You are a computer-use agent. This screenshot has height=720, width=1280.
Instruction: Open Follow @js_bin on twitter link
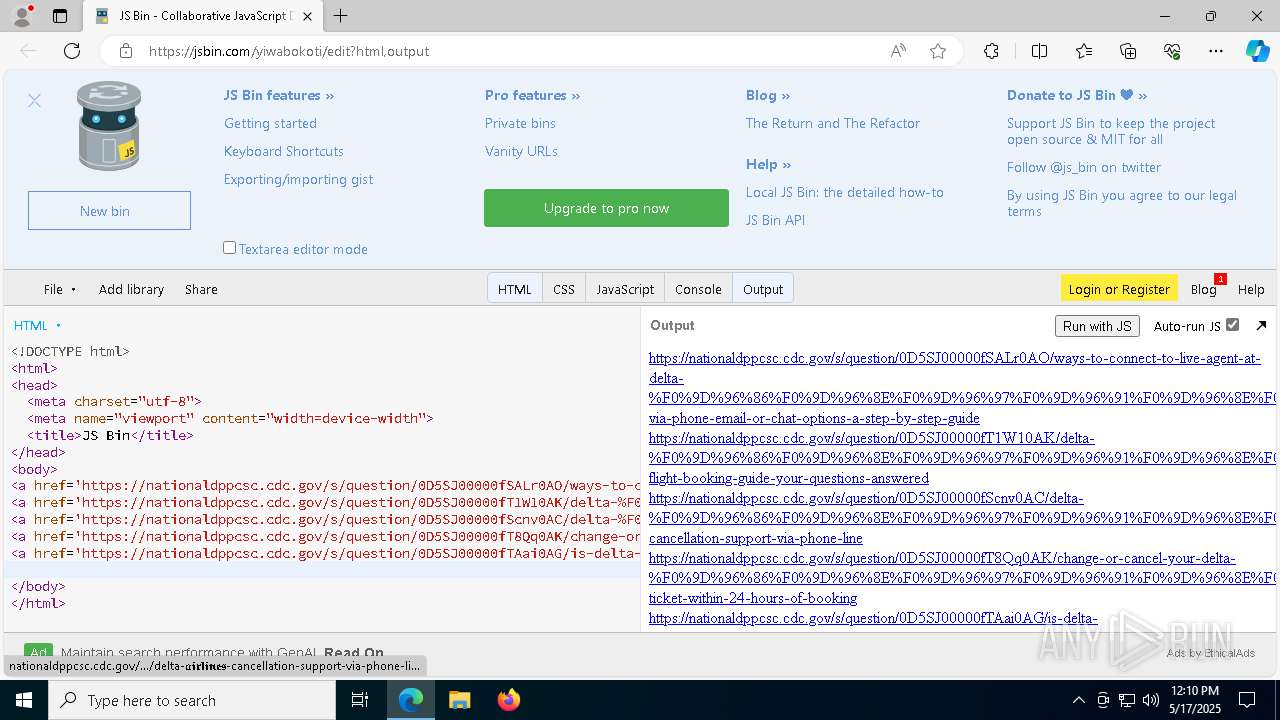point(1084,167)
